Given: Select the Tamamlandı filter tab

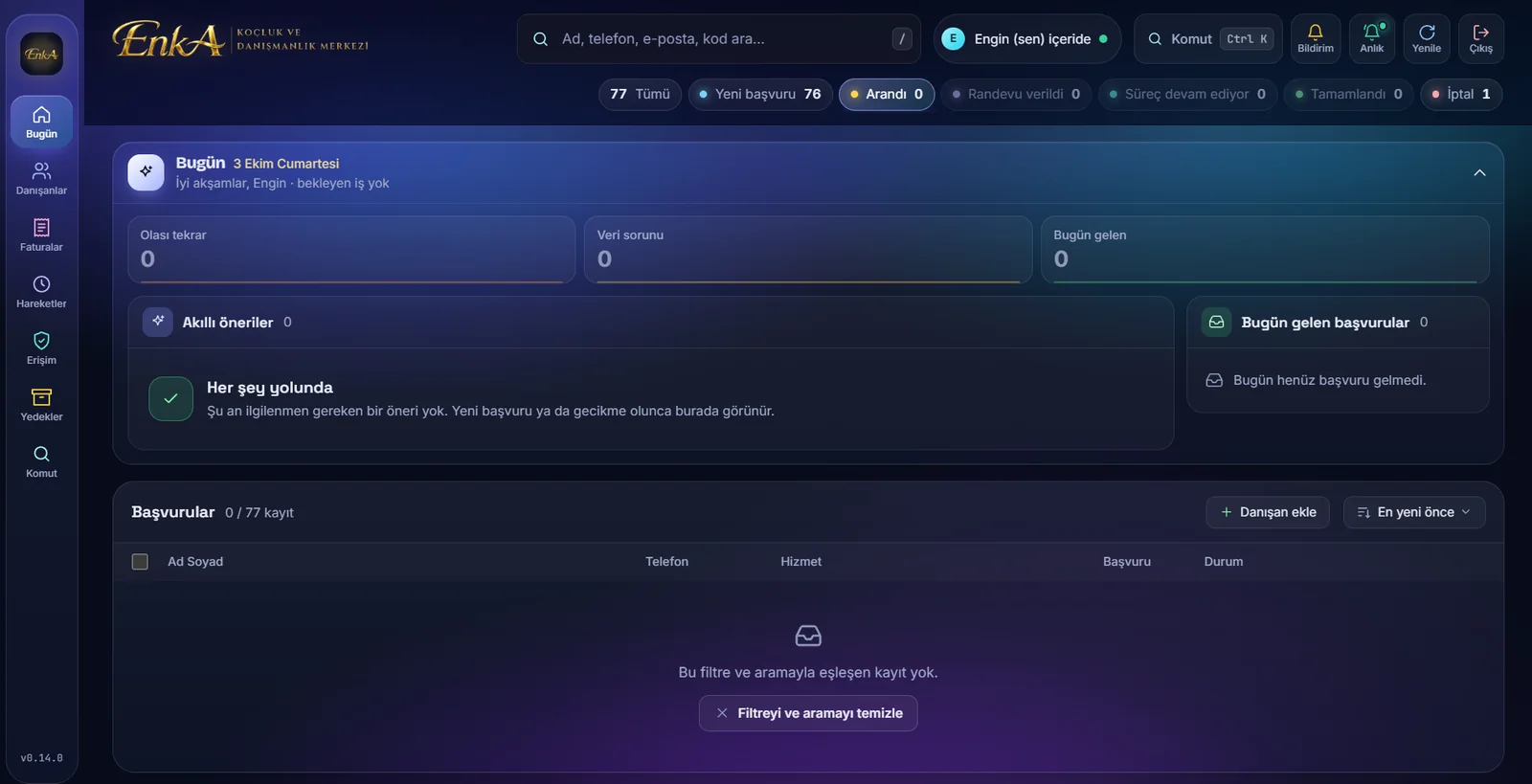Looking at the screenshot, I should 1349,94.
